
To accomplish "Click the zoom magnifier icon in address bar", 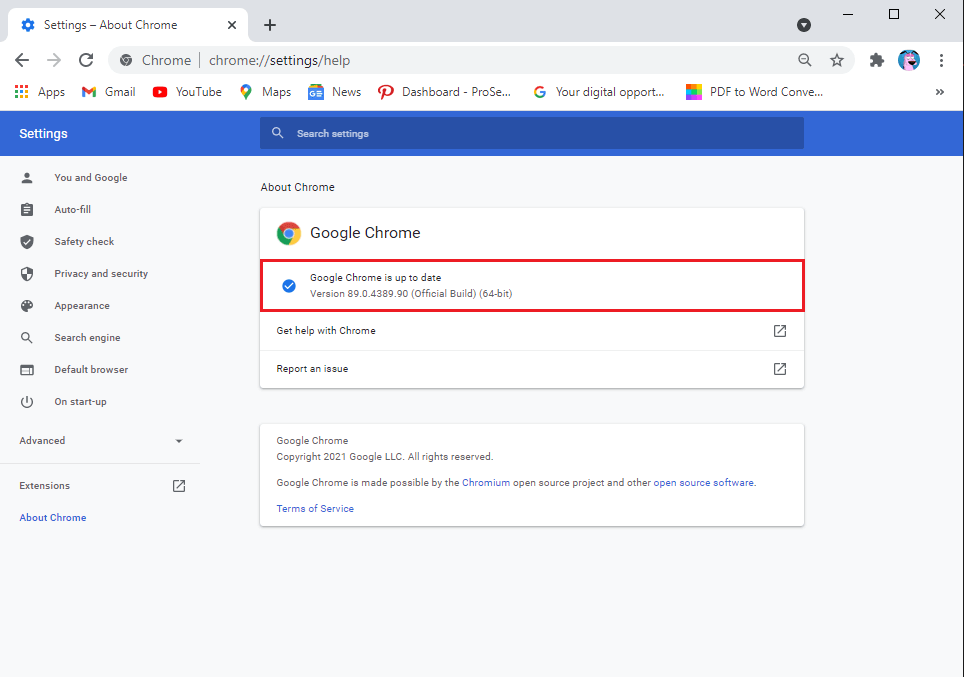I will click(x=805, y=60).
